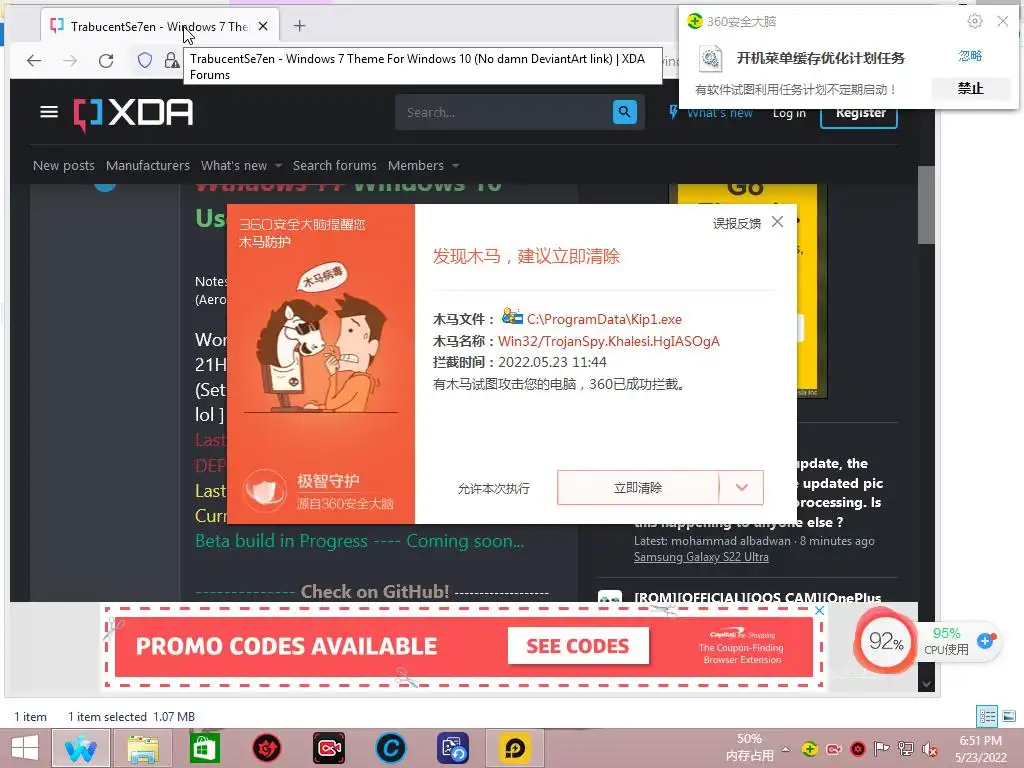Image resolution: width=1024 pixels, height=768 pixels.
Task: Click the trojan file path C:\ProgramData\Kip1.exe
Action: coord(604,319)
